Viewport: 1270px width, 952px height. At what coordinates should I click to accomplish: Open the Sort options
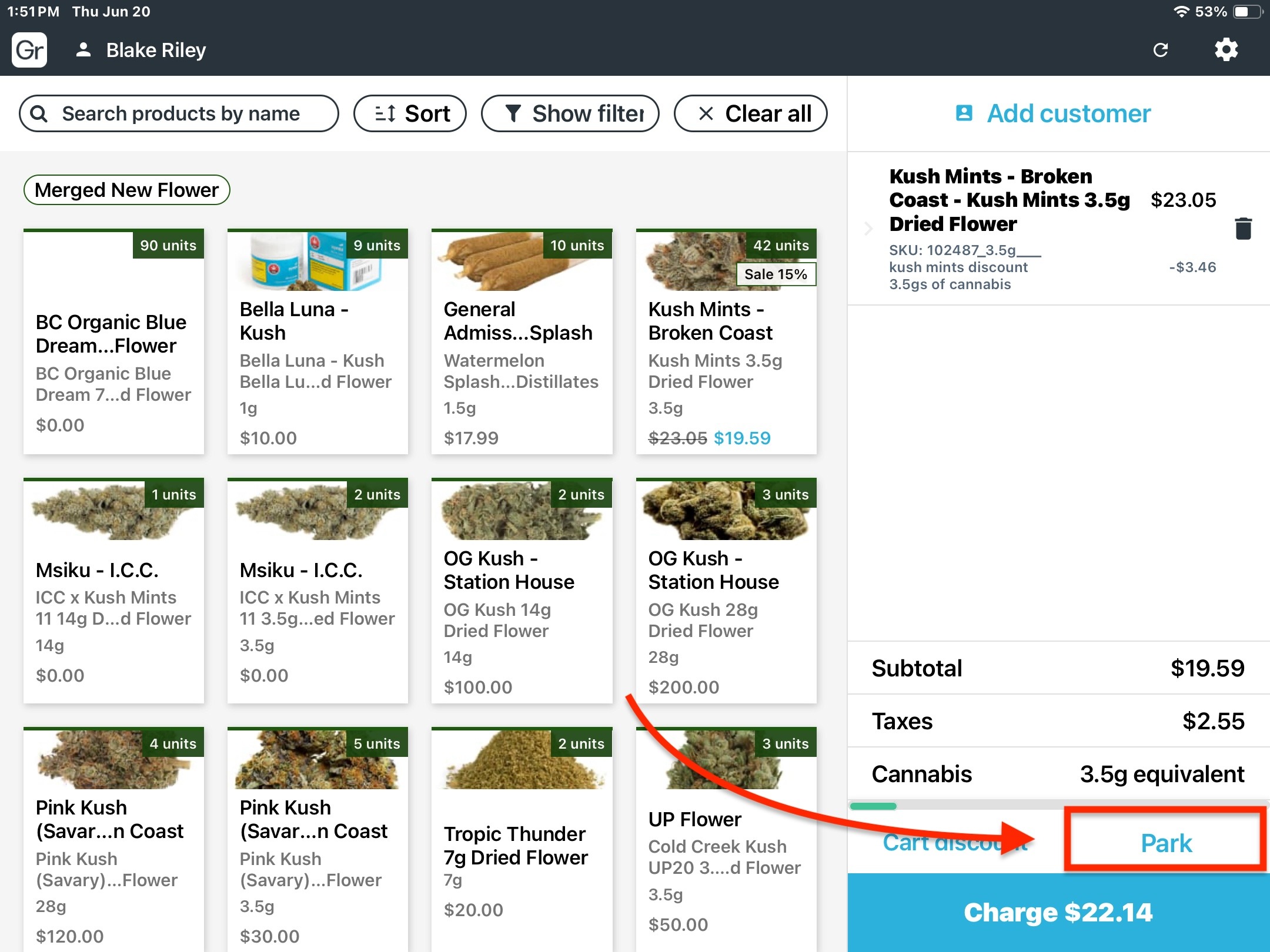pyautogui.click(x=410, y=113)
